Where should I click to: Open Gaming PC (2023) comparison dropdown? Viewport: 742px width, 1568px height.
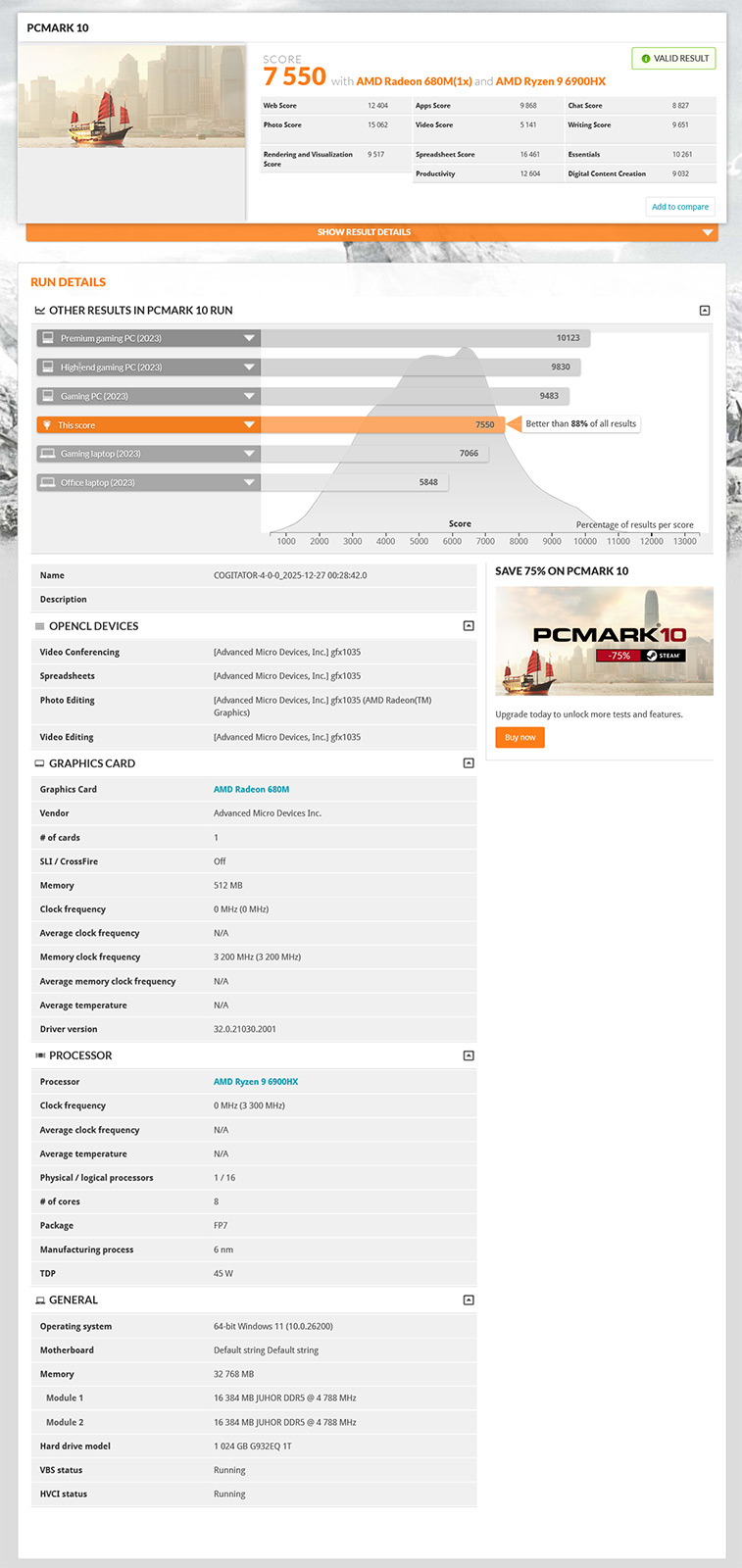[x=249, y=396]
